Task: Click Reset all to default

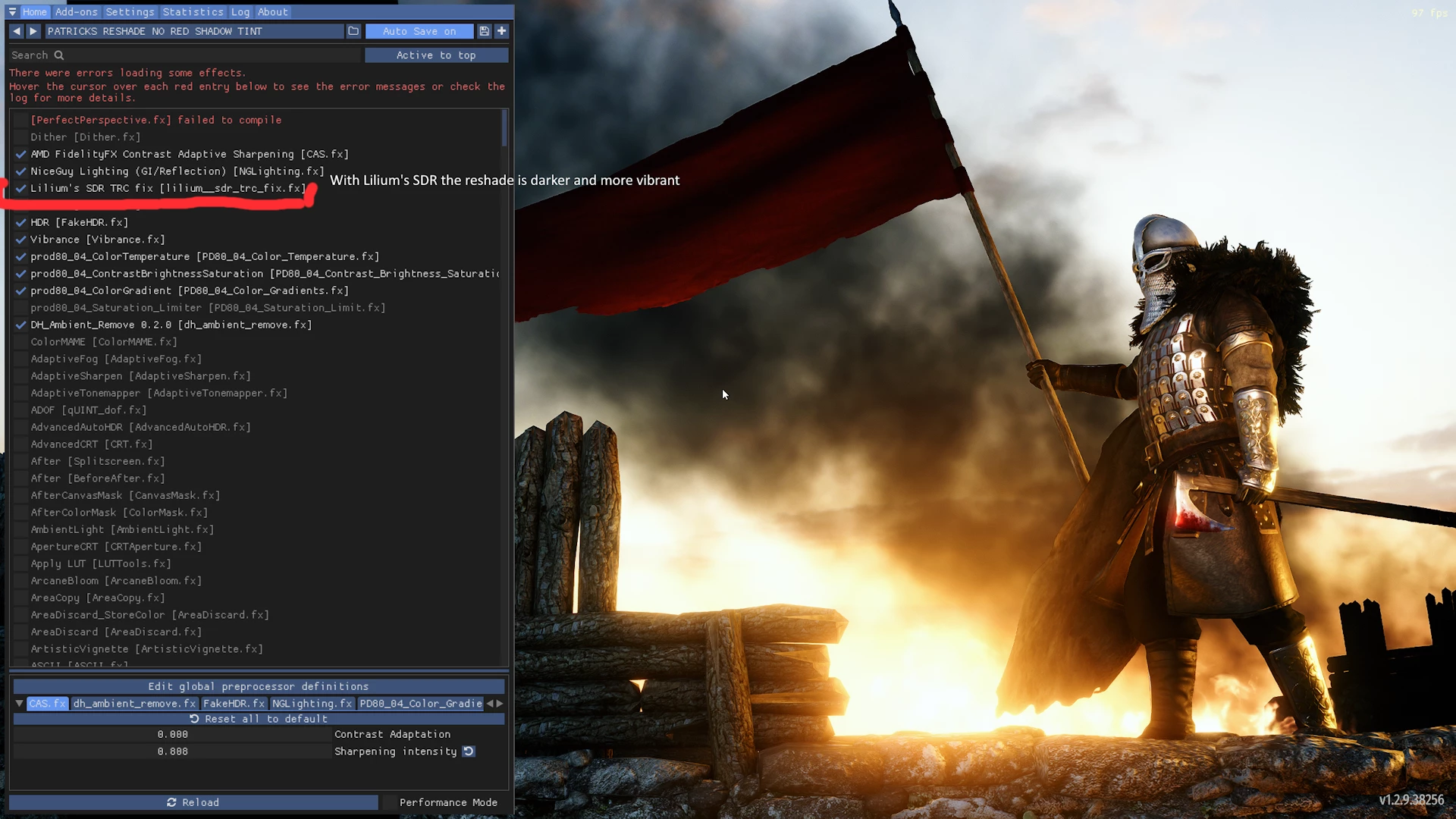Action: point(259,719)
